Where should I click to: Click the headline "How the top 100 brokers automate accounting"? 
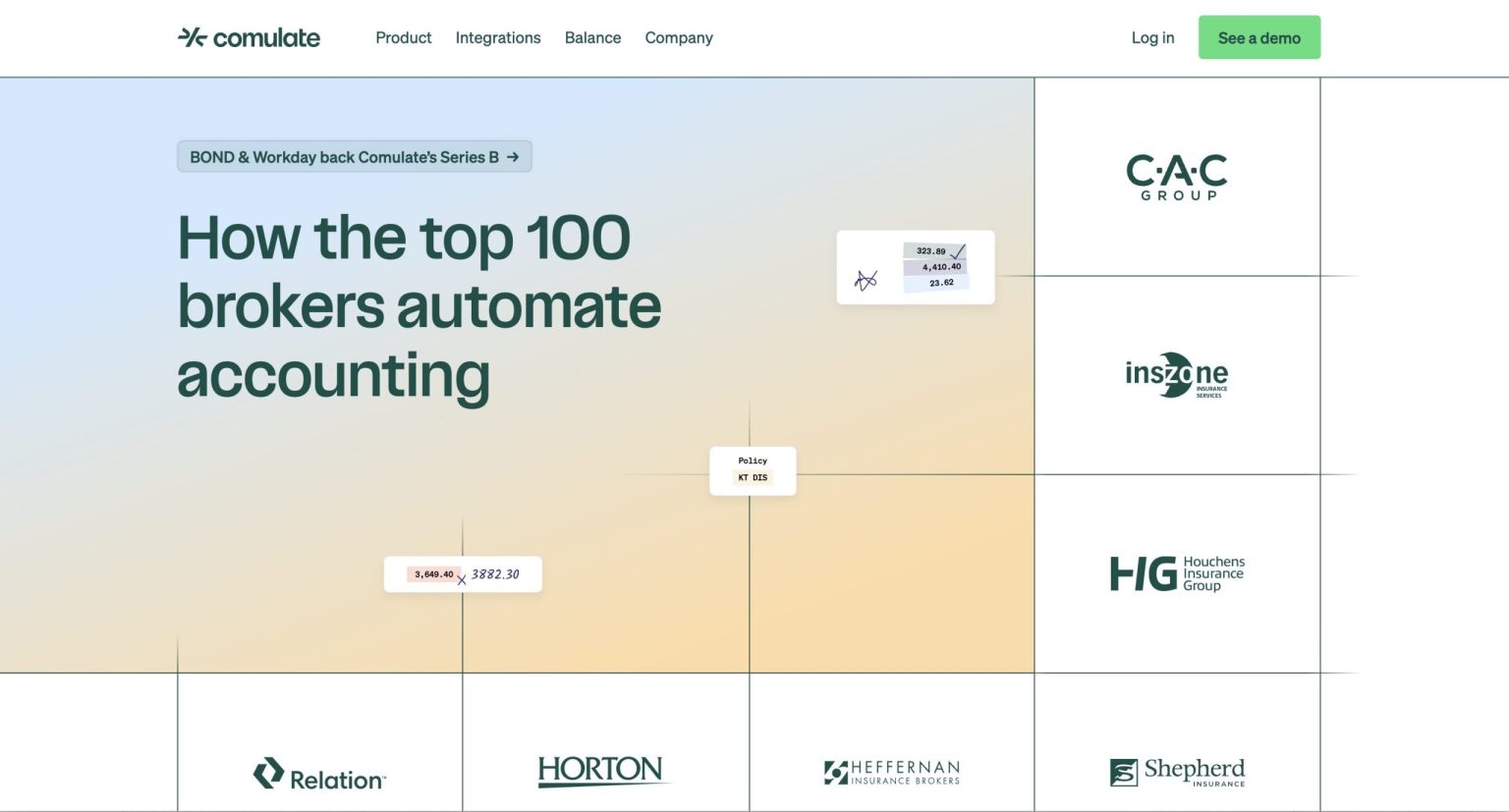pyautogui.click(x=419, y=307)
